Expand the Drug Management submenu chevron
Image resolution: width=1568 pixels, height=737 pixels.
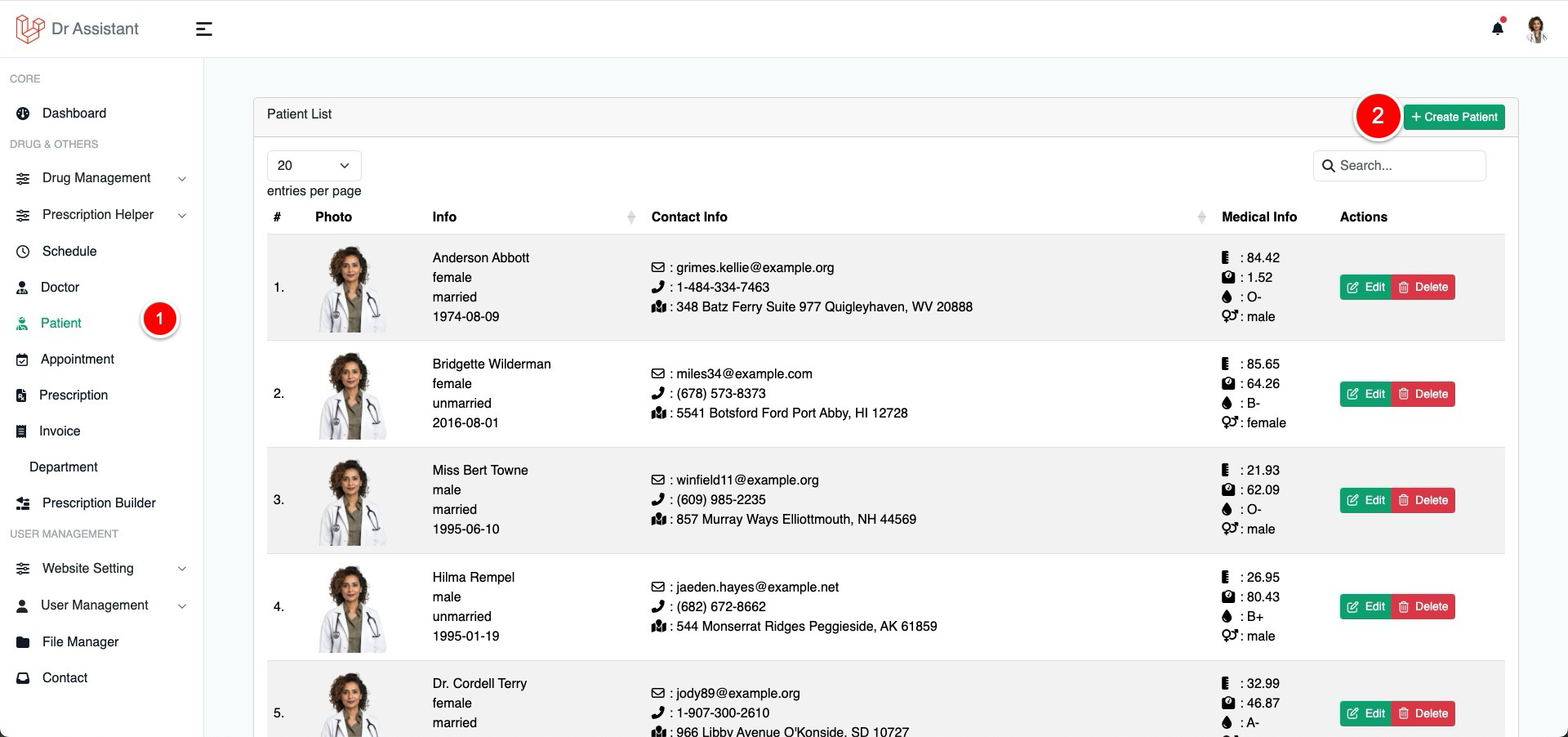click(x=182, y=179)
